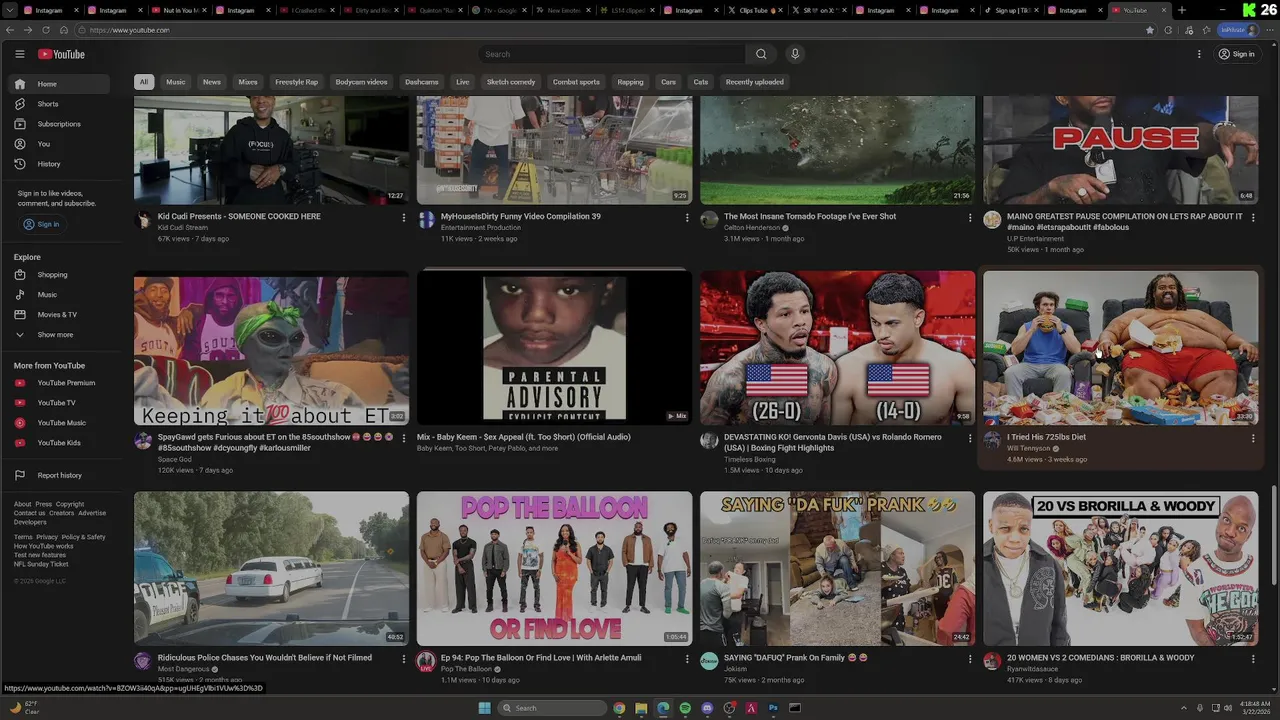Open the Gervonta Davis vs Rolando Romero thumbnail
Screen dimensions: 1280x720
(x=837, y=348)
